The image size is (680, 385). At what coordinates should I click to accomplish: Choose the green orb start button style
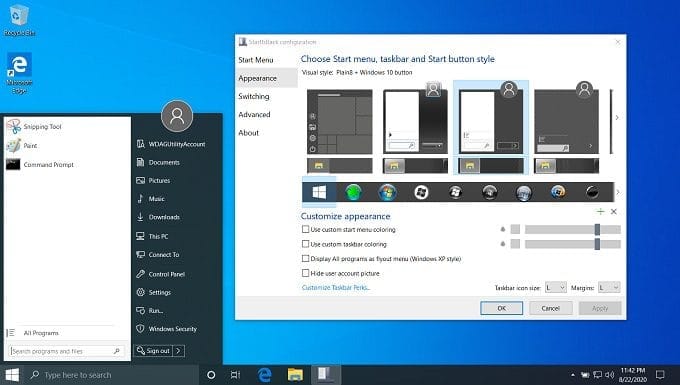[353, 192]
